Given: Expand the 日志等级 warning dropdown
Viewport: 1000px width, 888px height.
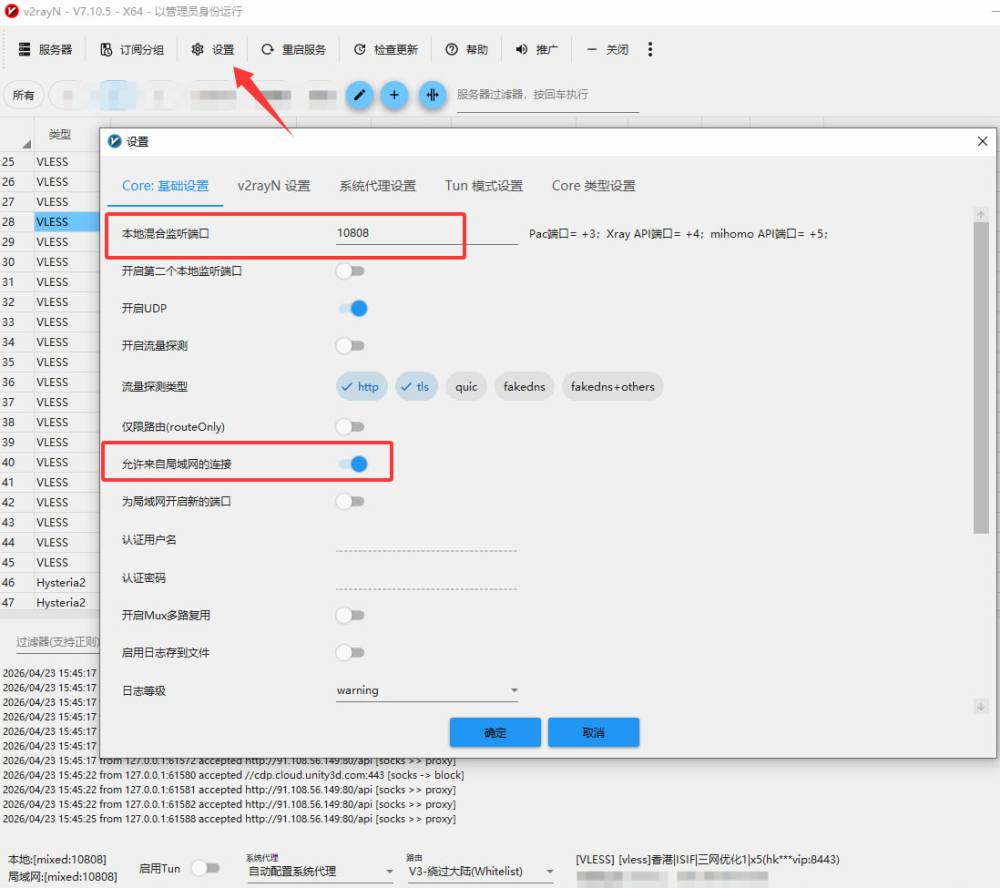Looking at the screenshot, I should [x=427, y=690].
